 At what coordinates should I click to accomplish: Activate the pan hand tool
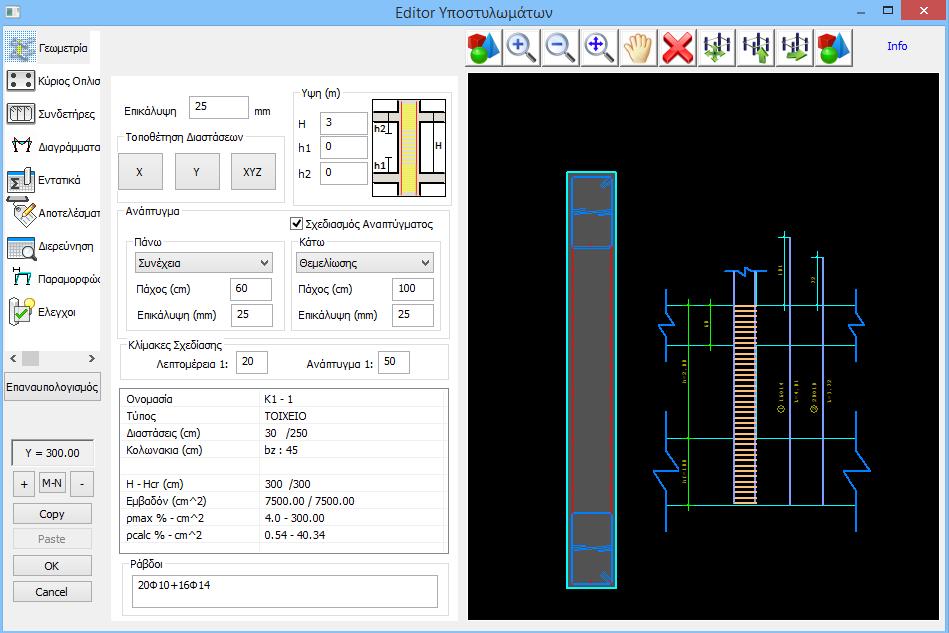tap(638, 47)
